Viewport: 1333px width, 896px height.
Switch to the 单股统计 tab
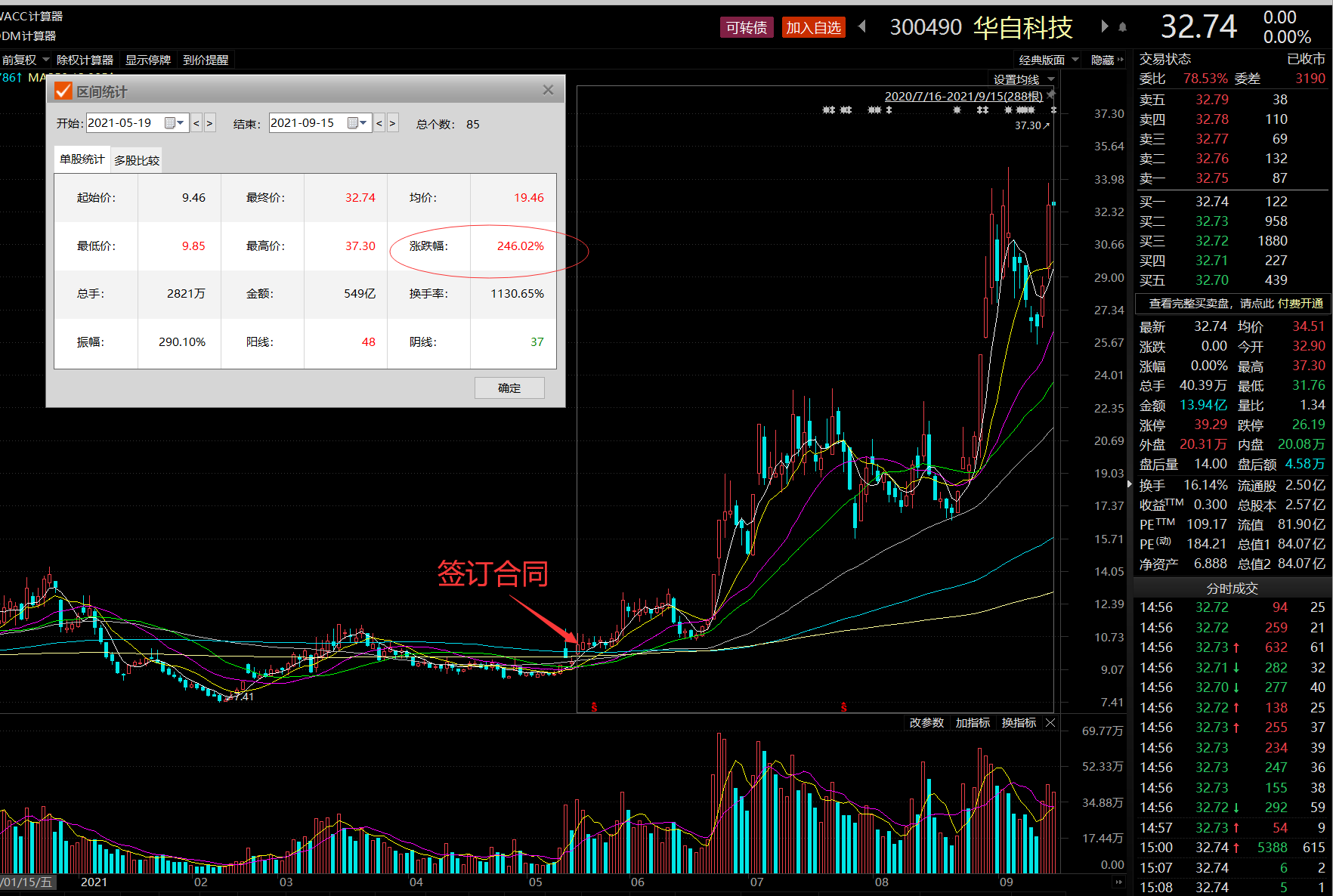(82, 159)
